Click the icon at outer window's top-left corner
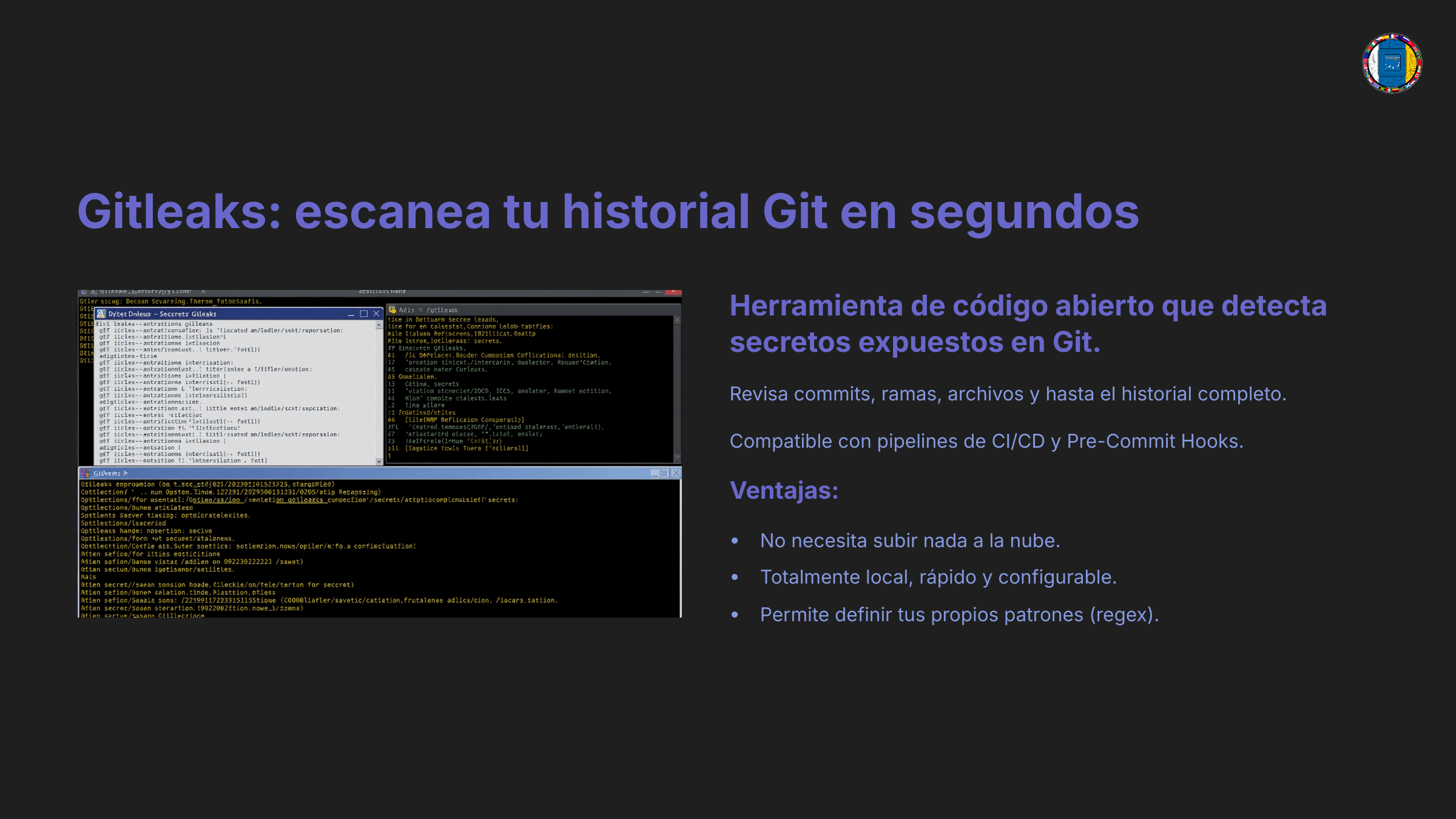This screenshot has width=1456, height=819. click(84, 292)
